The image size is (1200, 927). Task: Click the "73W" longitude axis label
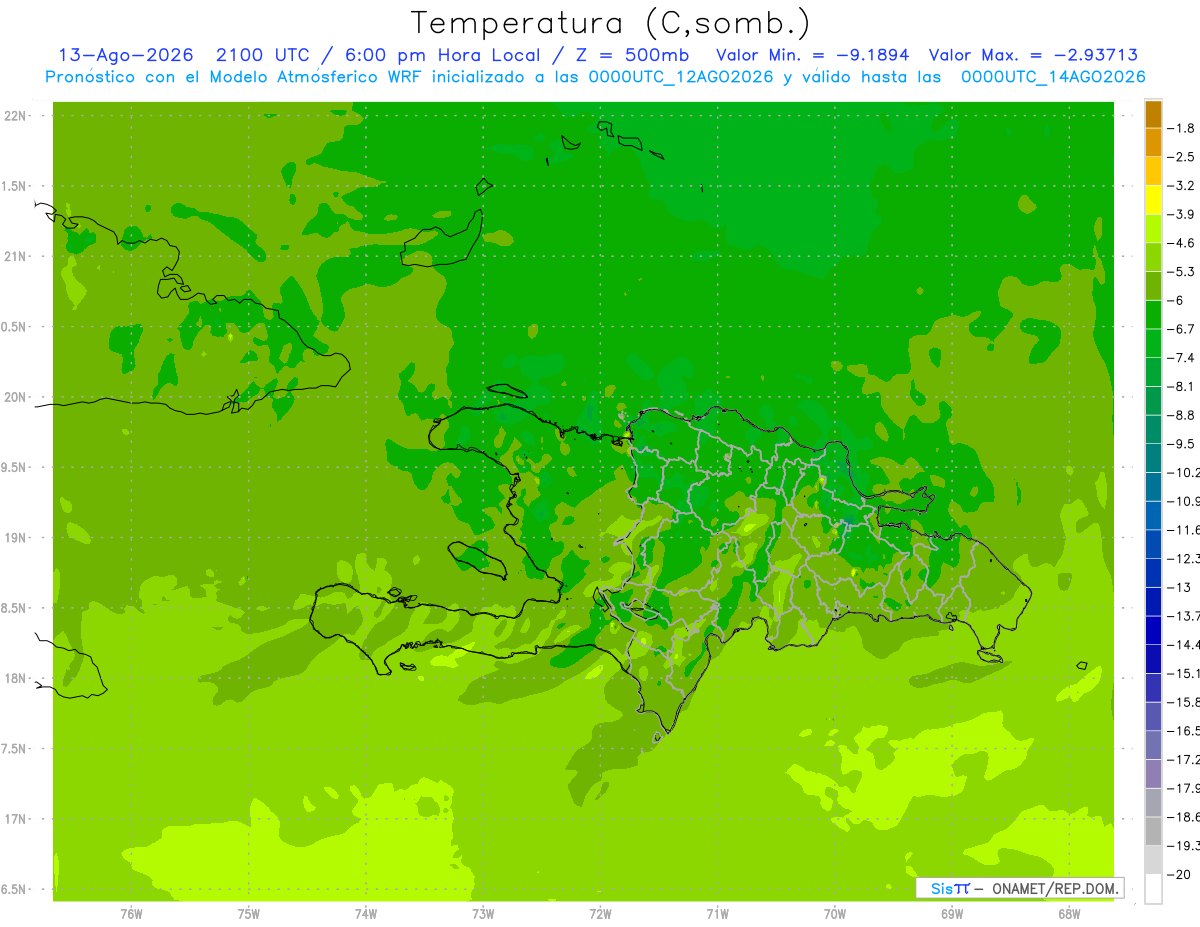483,913
